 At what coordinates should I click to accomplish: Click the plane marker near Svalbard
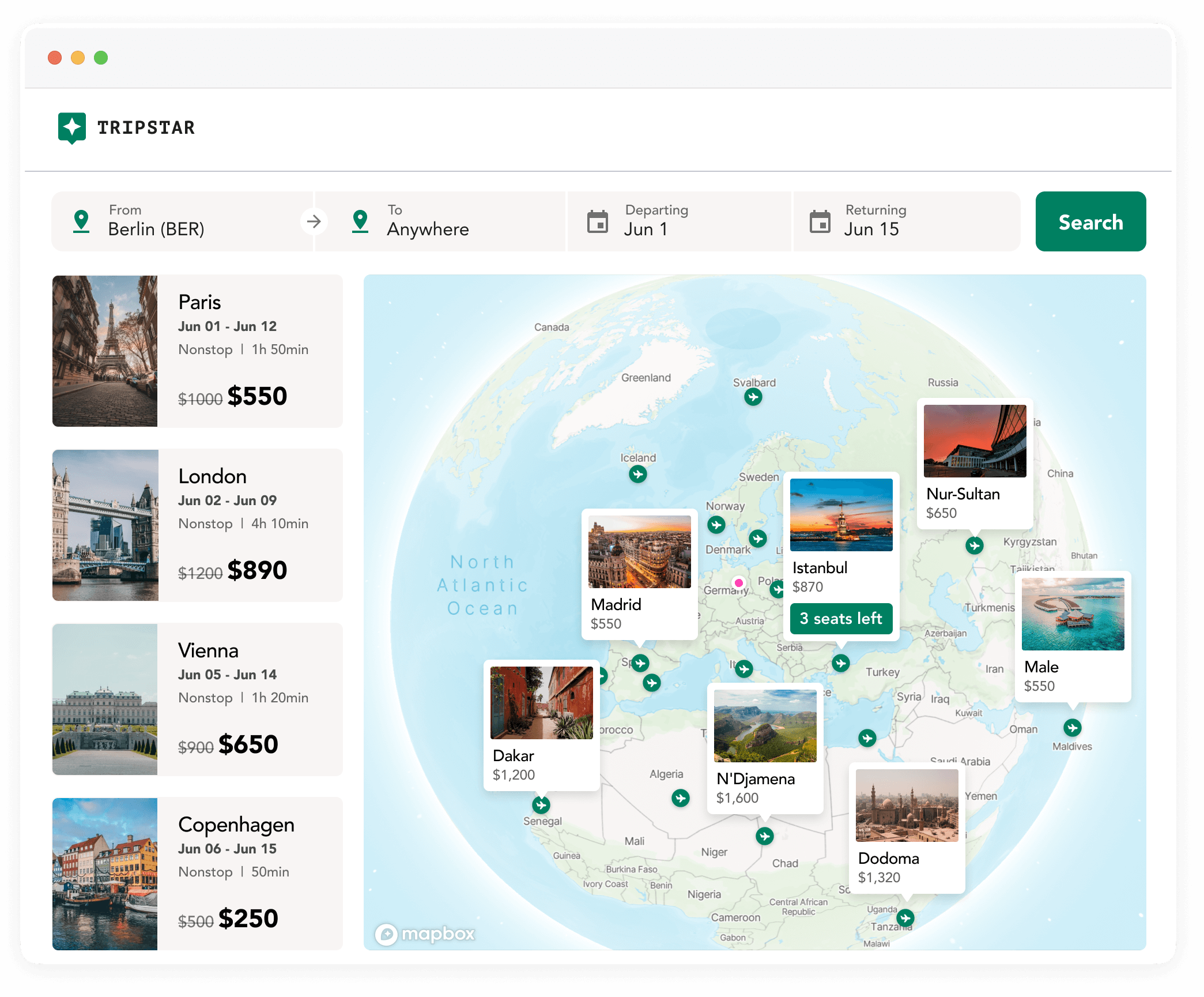[x=753, y=396]
